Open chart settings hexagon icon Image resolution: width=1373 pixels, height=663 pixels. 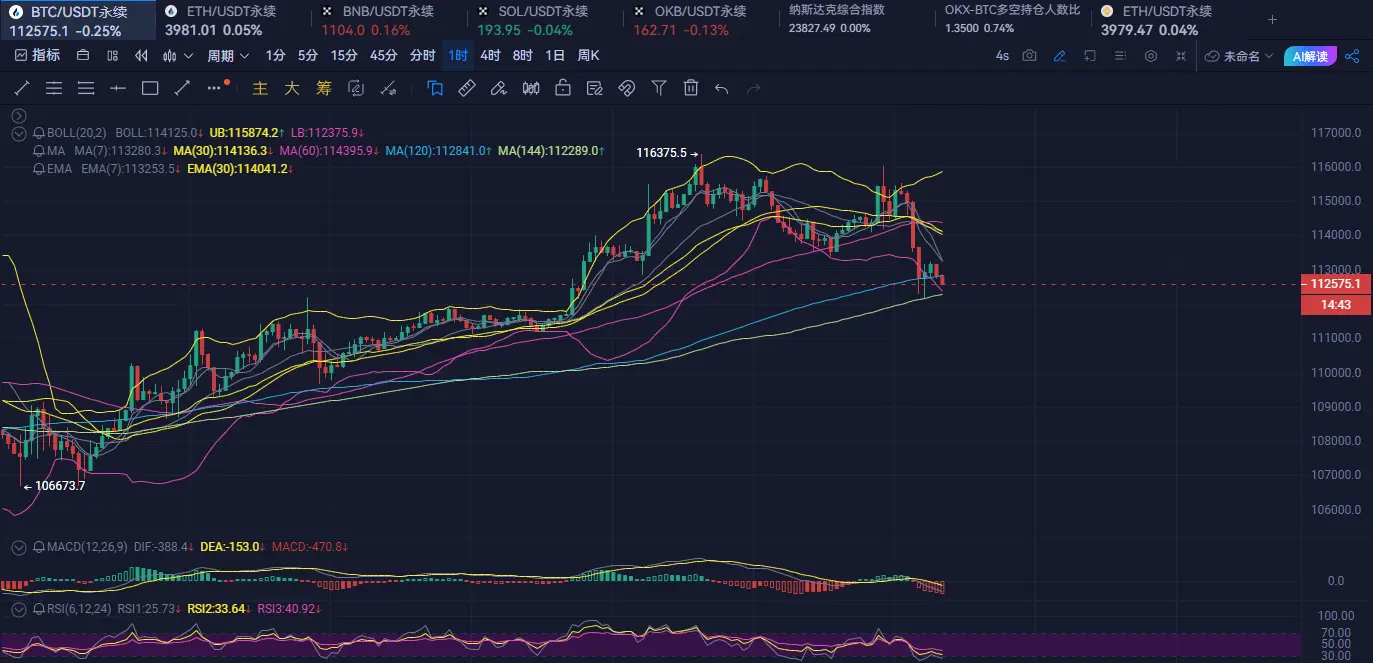[x=1151, y=56]
